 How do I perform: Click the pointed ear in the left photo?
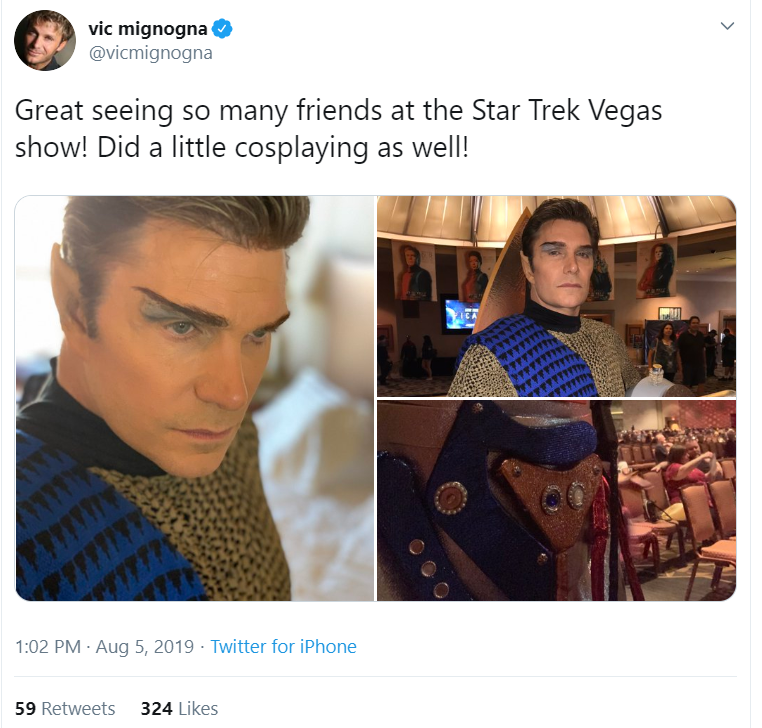pos(67,289)
